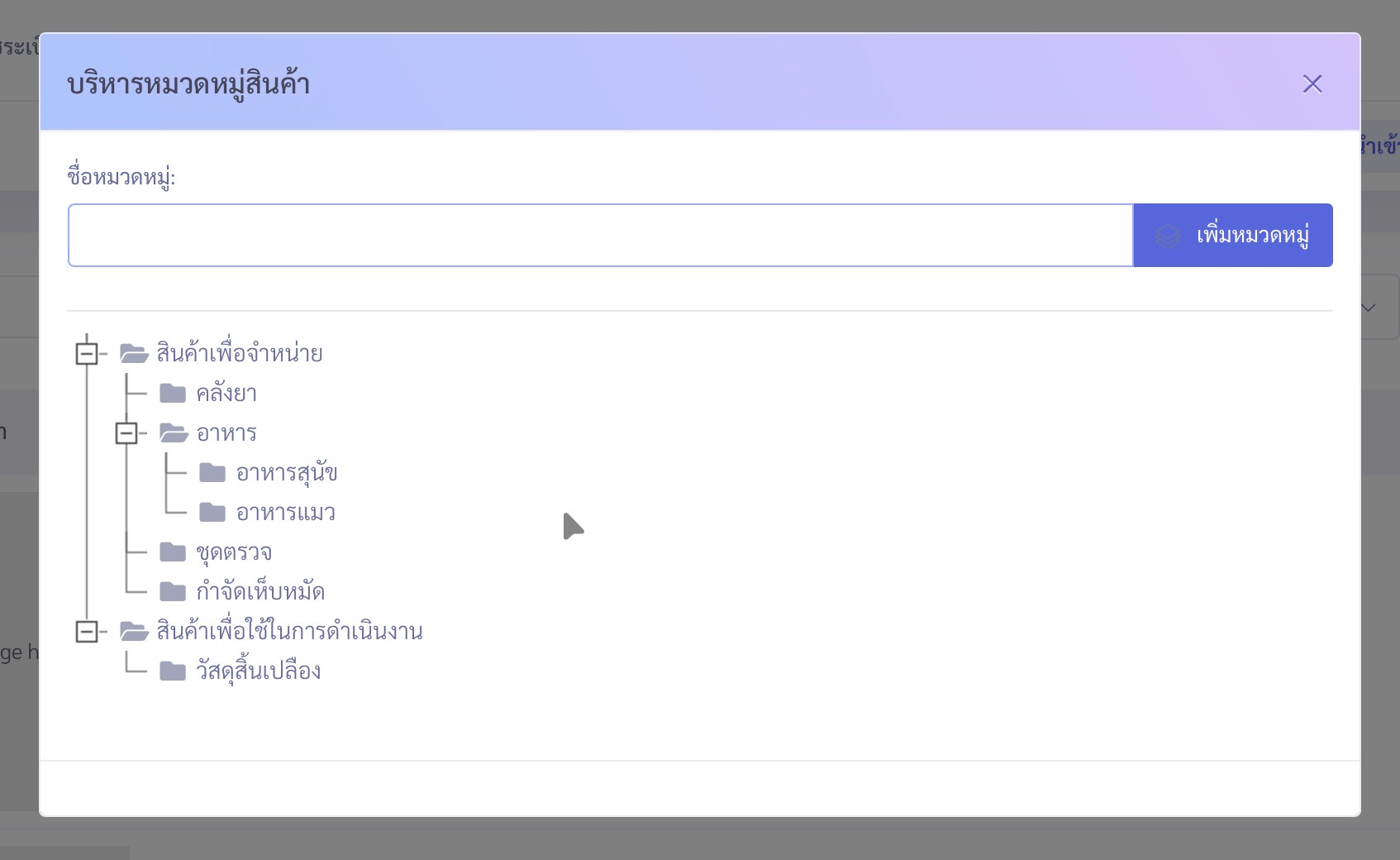Screen dimensions: 1400x860
Task: Collapse the สินค้าเพื่อจำหน่าย tree node
Action: point(87,353)
